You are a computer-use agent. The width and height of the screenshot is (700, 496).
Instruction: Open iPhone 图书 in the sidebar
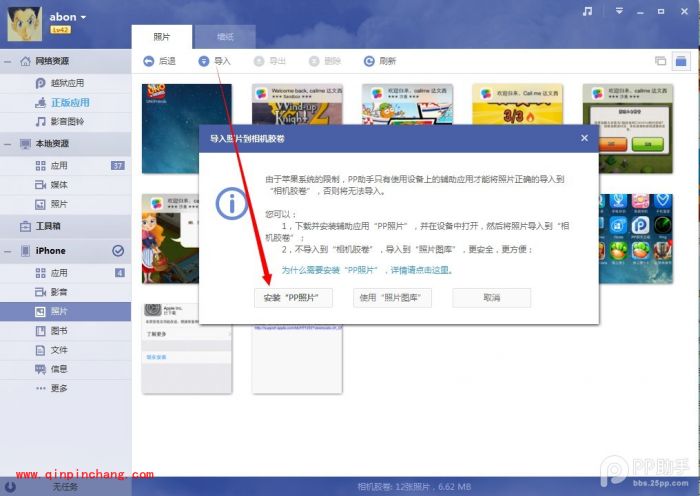tap(65, 331)
